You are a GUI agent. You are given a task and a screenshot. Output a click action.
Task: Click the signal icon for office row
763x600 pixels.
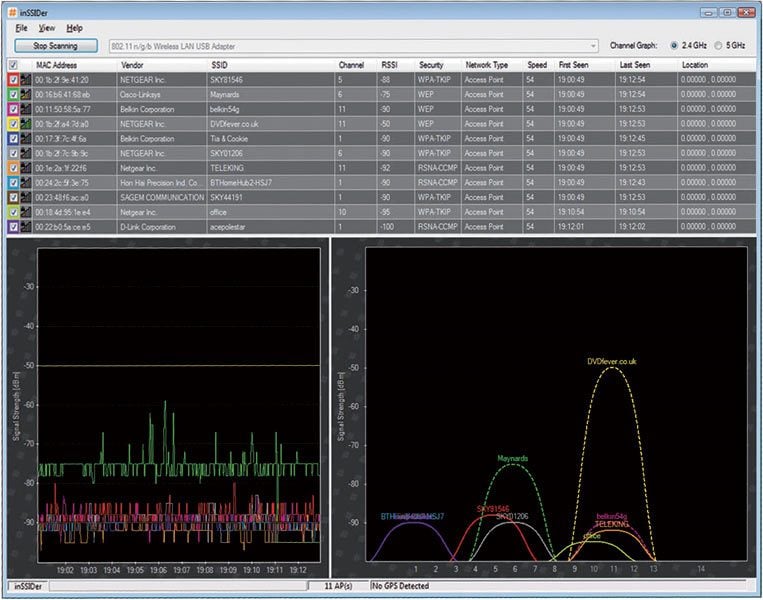tap(25, 212)
